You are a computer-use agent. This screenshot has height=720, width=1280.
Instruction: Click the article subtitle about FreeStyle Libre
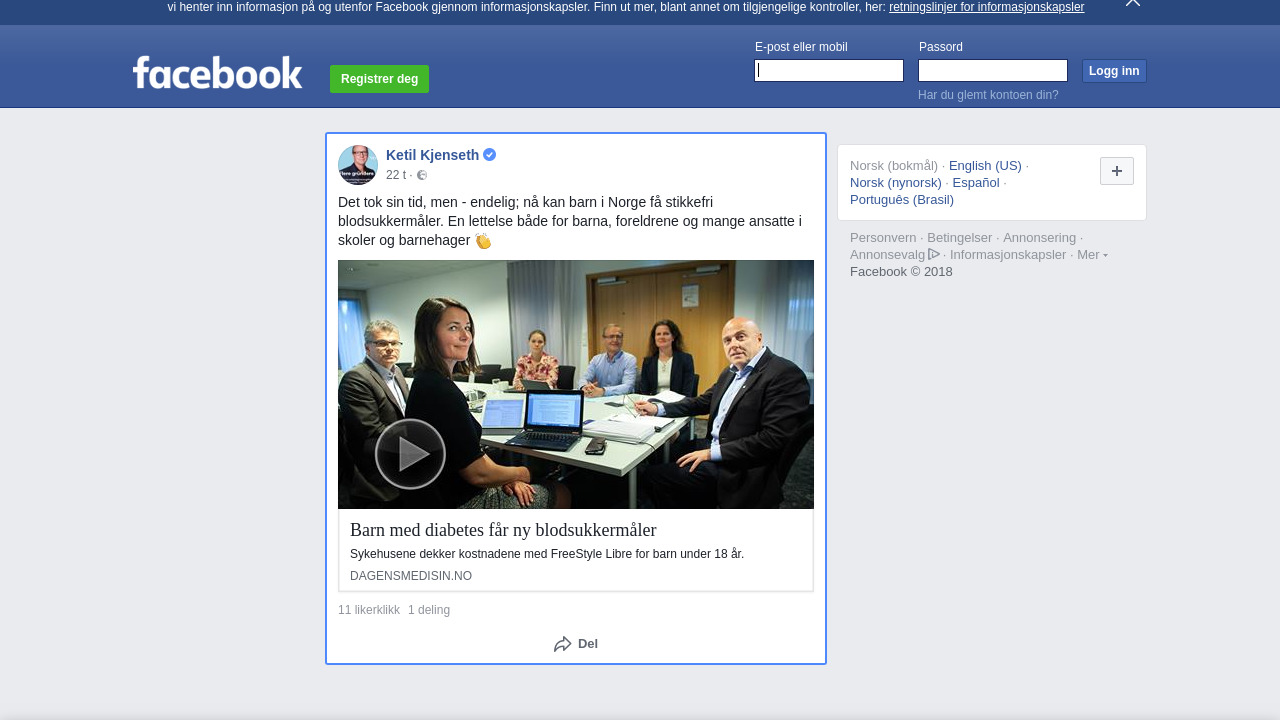tap(547, 554)
